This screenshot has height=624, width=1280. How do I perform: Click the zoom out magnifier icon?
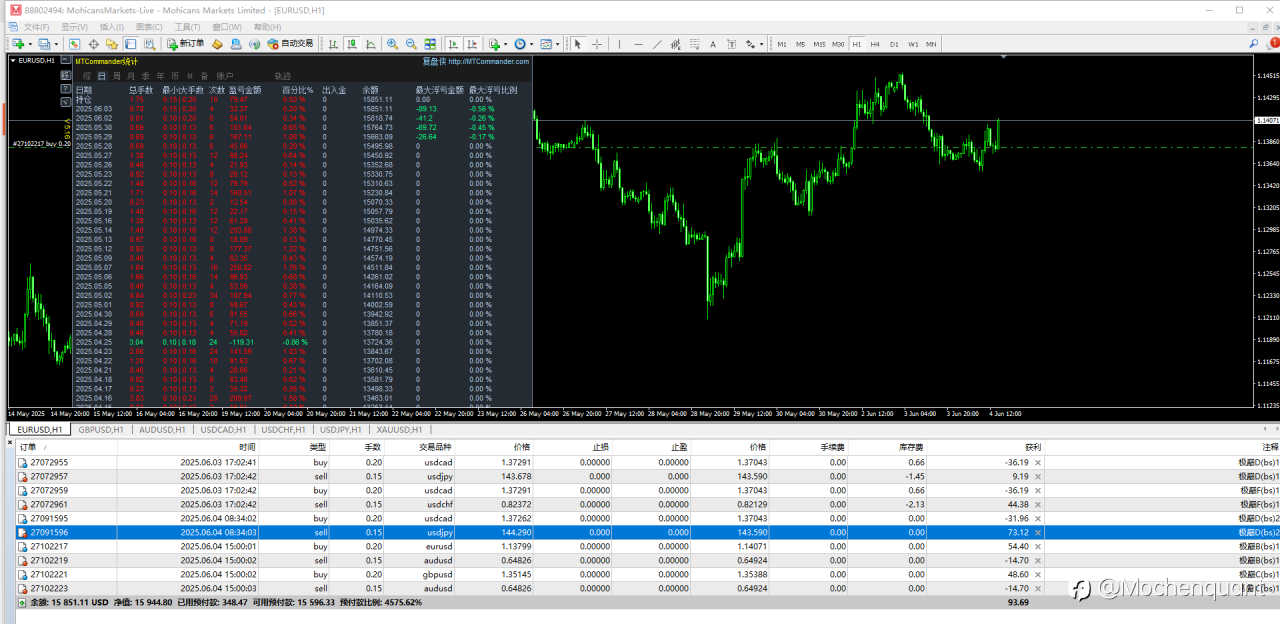(x=410, y=44)
